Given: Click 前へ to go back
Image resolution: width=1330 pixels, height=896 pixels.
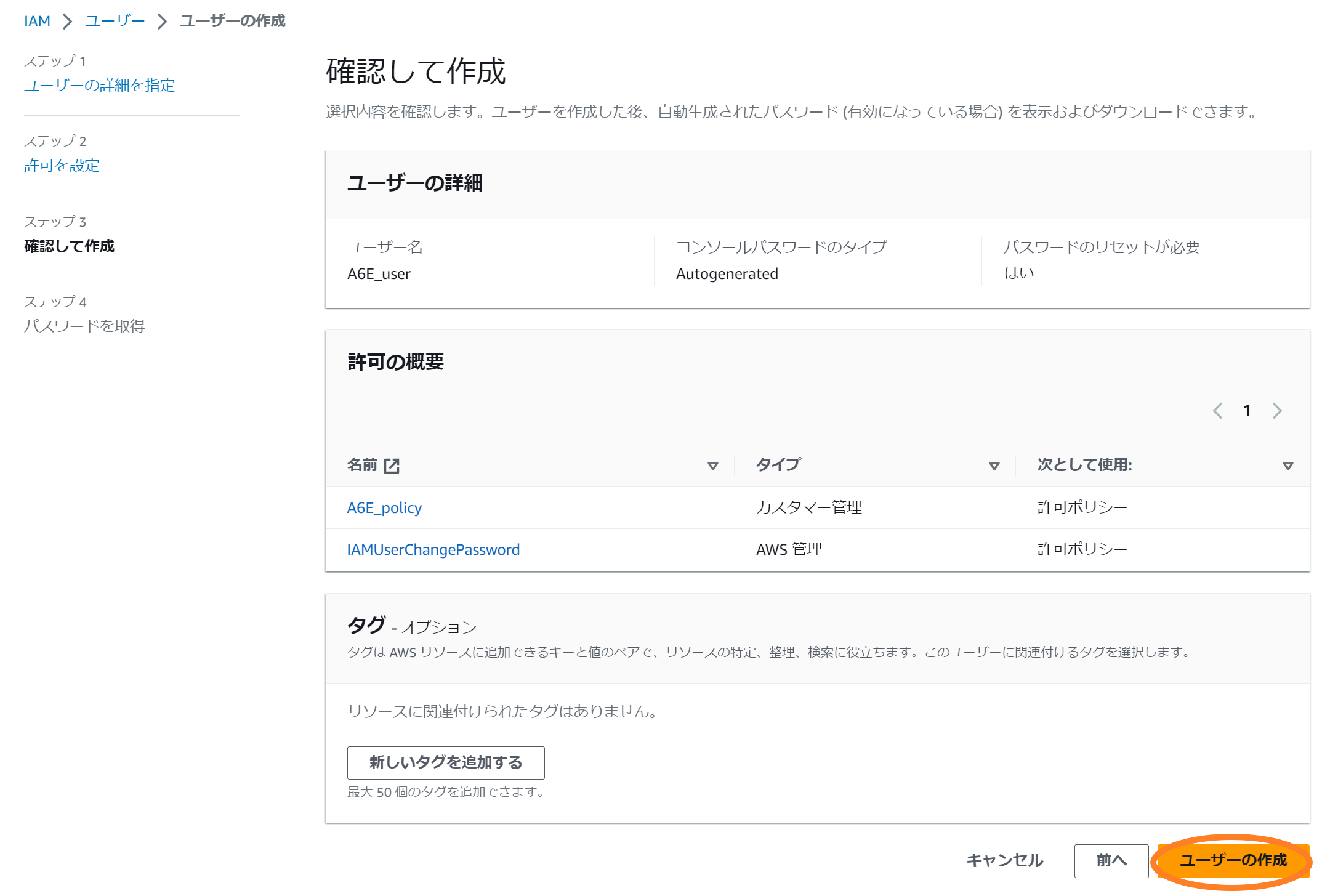Looking at the screenshot, I should click(x=1111, y=860).
